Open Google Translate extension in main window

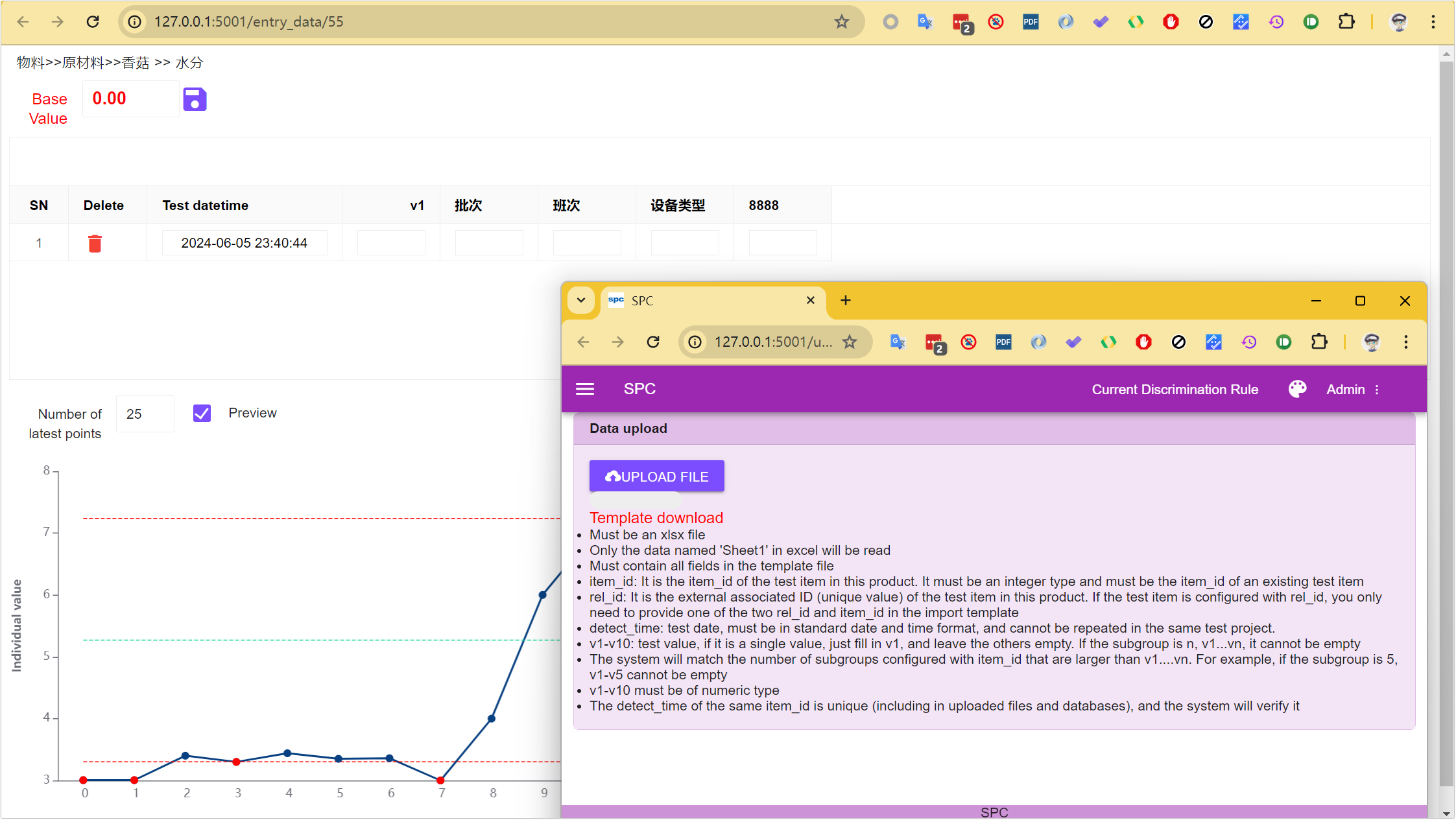(925, 22)
